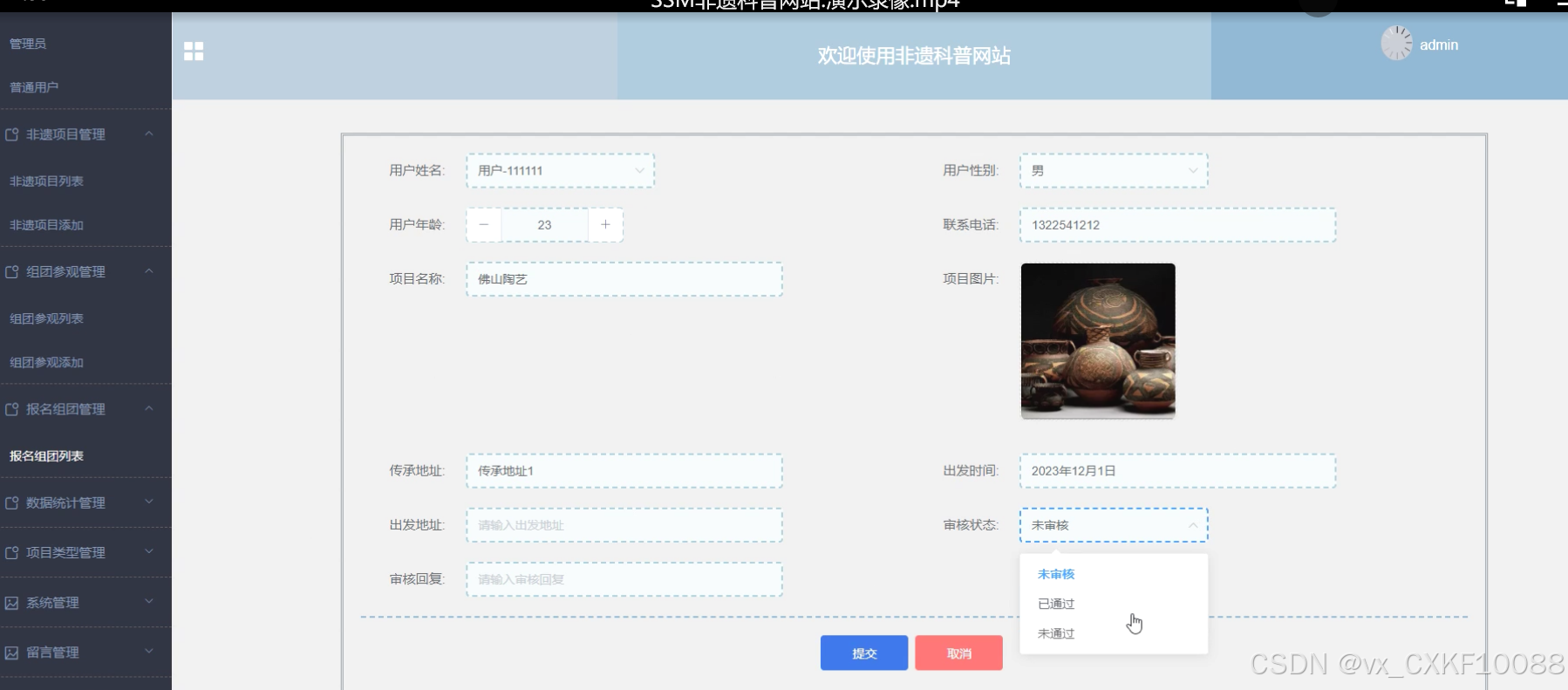Click the 组团参观管理 menu icon

coord(12,271)
